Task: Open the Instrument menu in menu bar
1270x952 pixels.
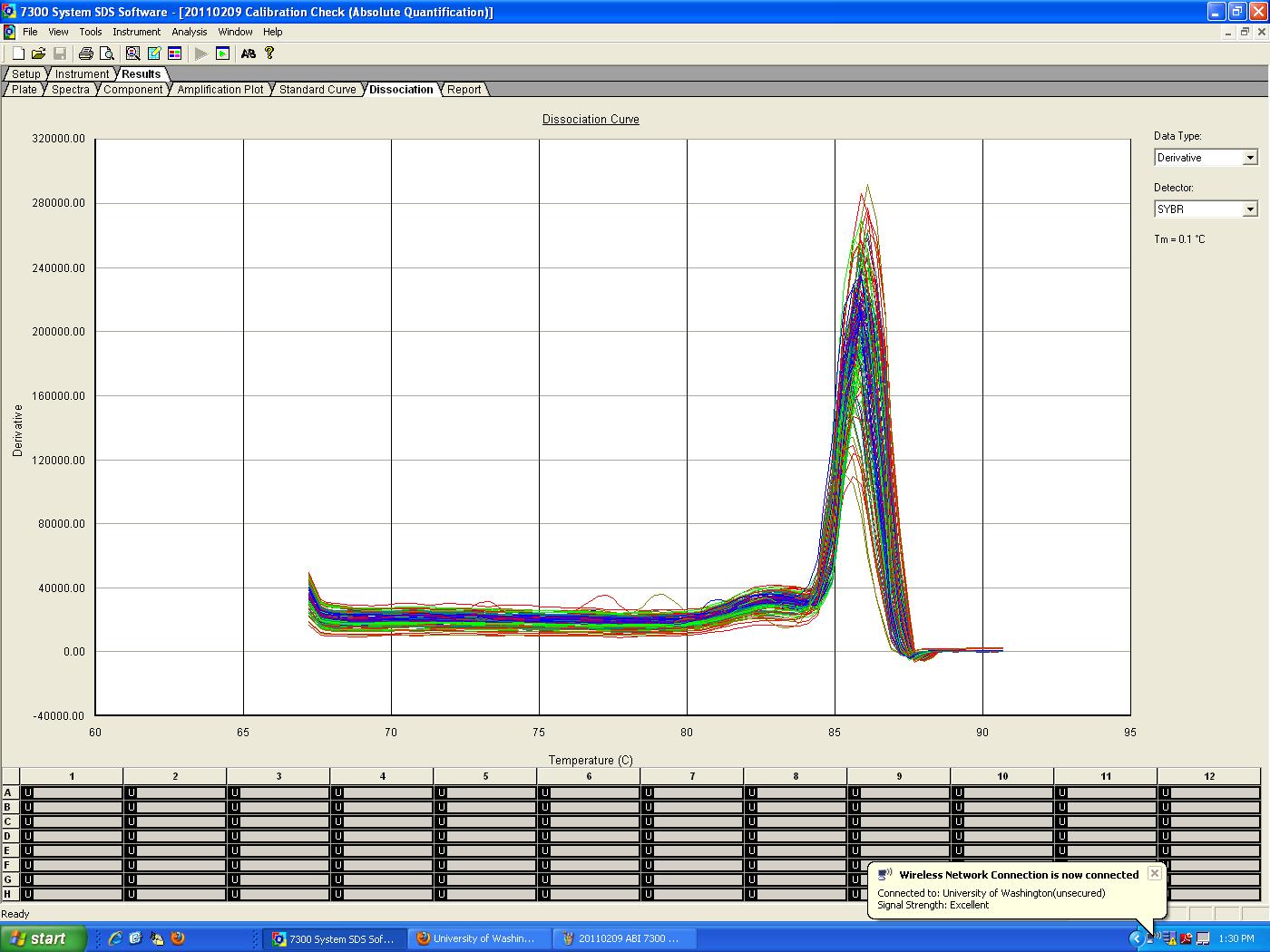Action: pyautogui.click(x=136, y=32)
